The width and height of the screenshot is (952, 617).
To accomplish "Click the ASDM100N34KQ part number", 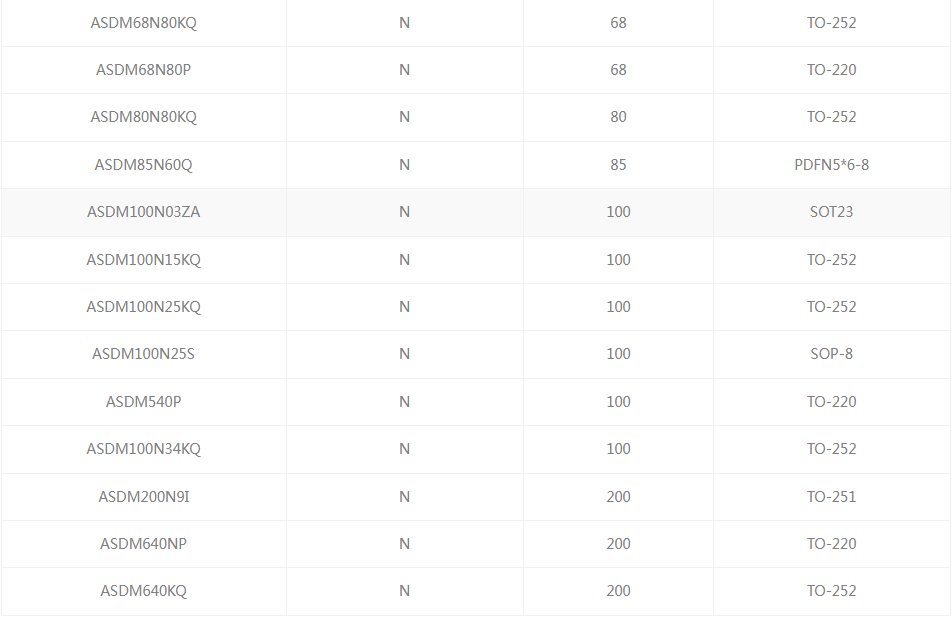I will (143, 449).
